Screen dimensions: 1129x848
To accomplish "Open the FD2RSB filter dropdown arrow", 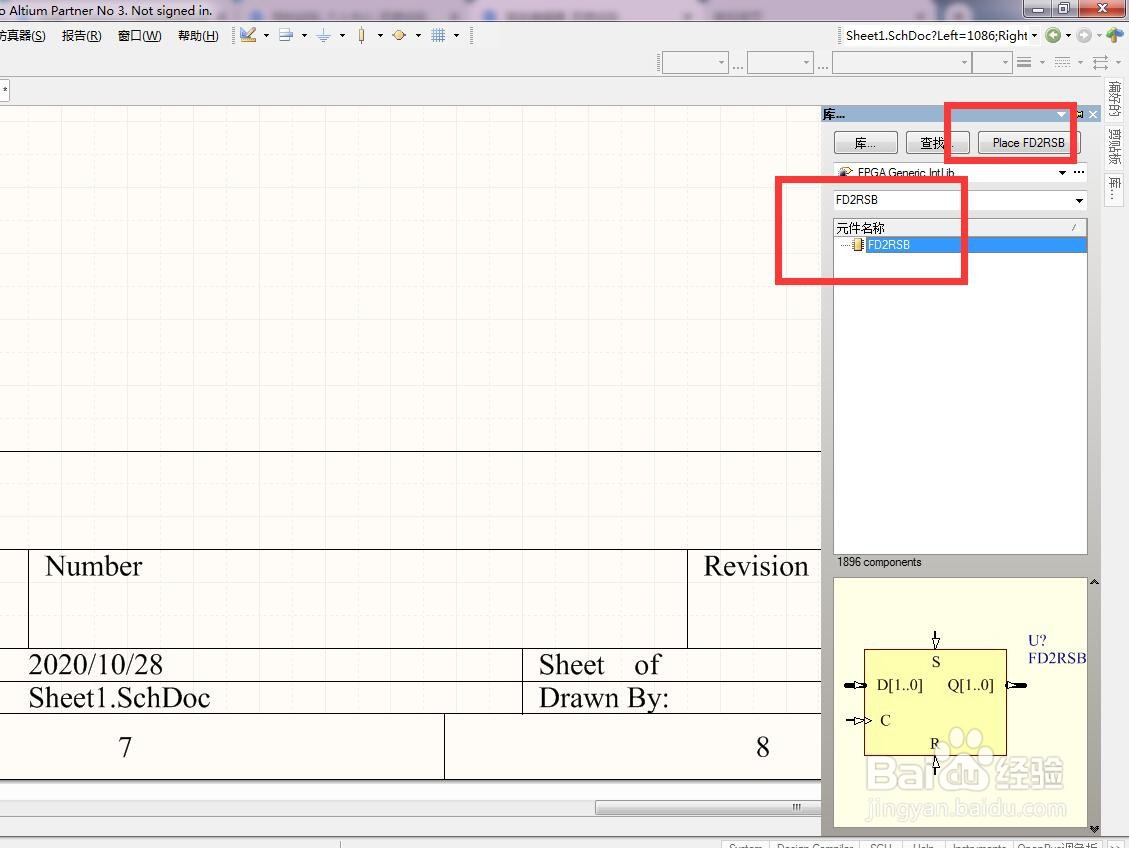I will pyautogui.click(x=1079, y=200).
